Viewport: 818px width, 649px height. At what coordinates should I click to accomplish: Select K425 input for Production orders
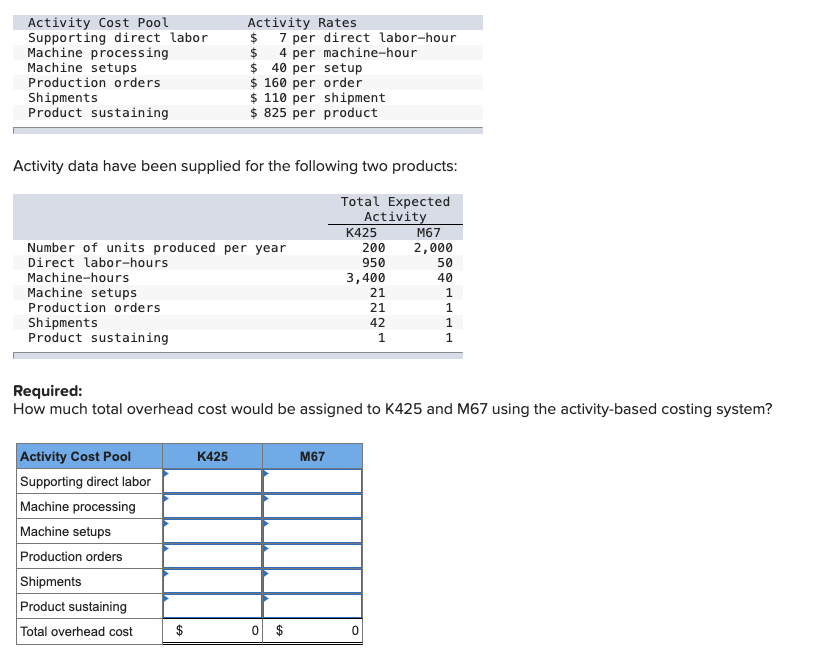(212, 556)
